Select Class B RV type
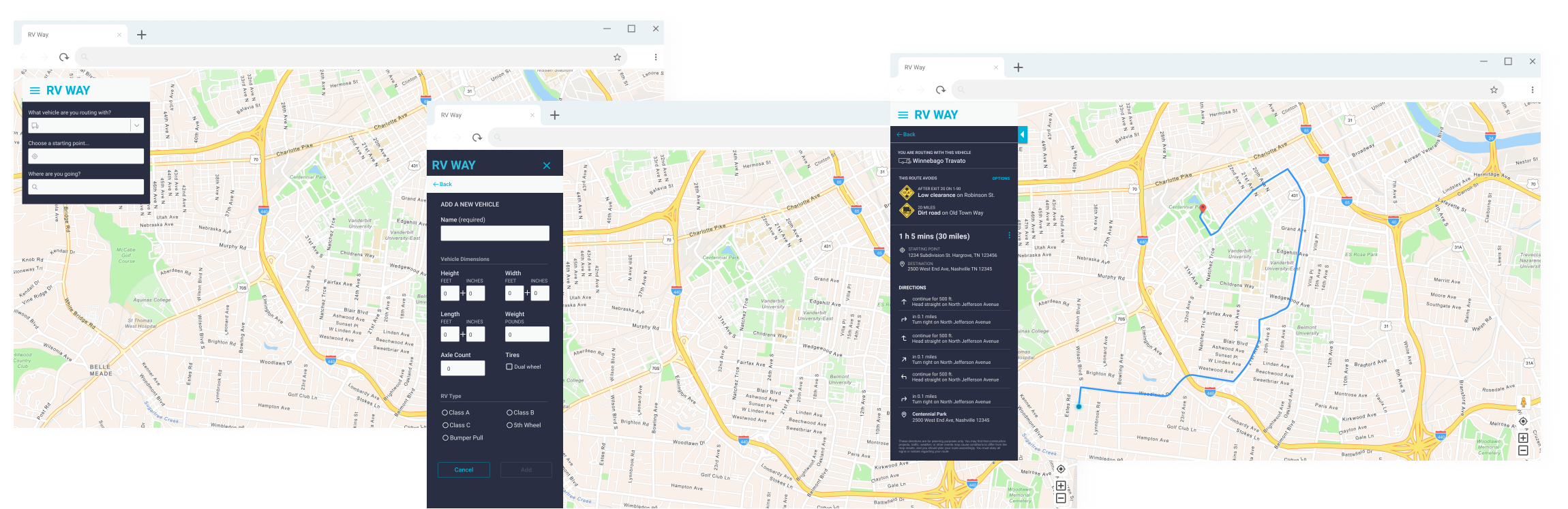Viewport: 1568px width, 509px height. pos(509,413)
